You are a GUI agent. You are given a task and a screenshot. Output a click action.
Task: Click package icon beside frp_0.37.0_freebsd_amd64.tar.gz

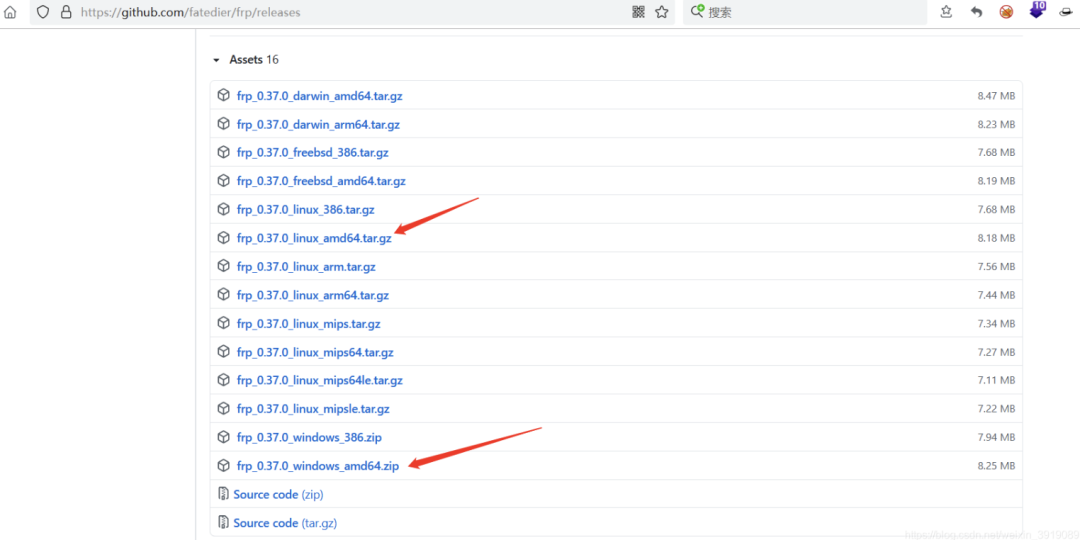[x=223, y=180]
